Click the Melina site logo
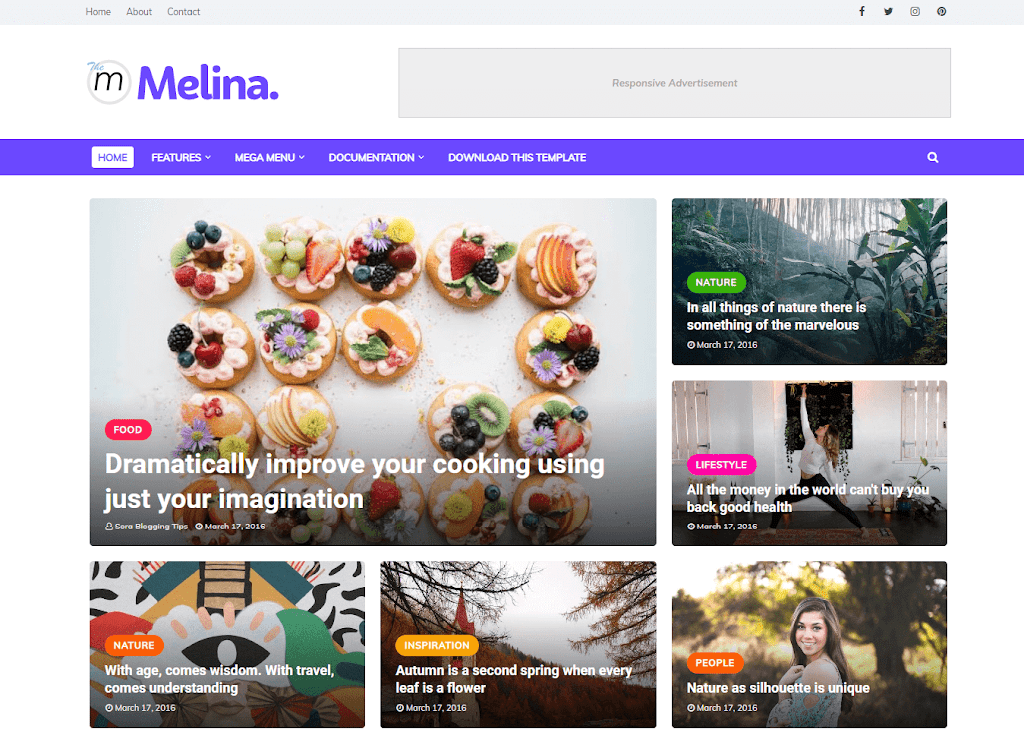 [183, 82]
